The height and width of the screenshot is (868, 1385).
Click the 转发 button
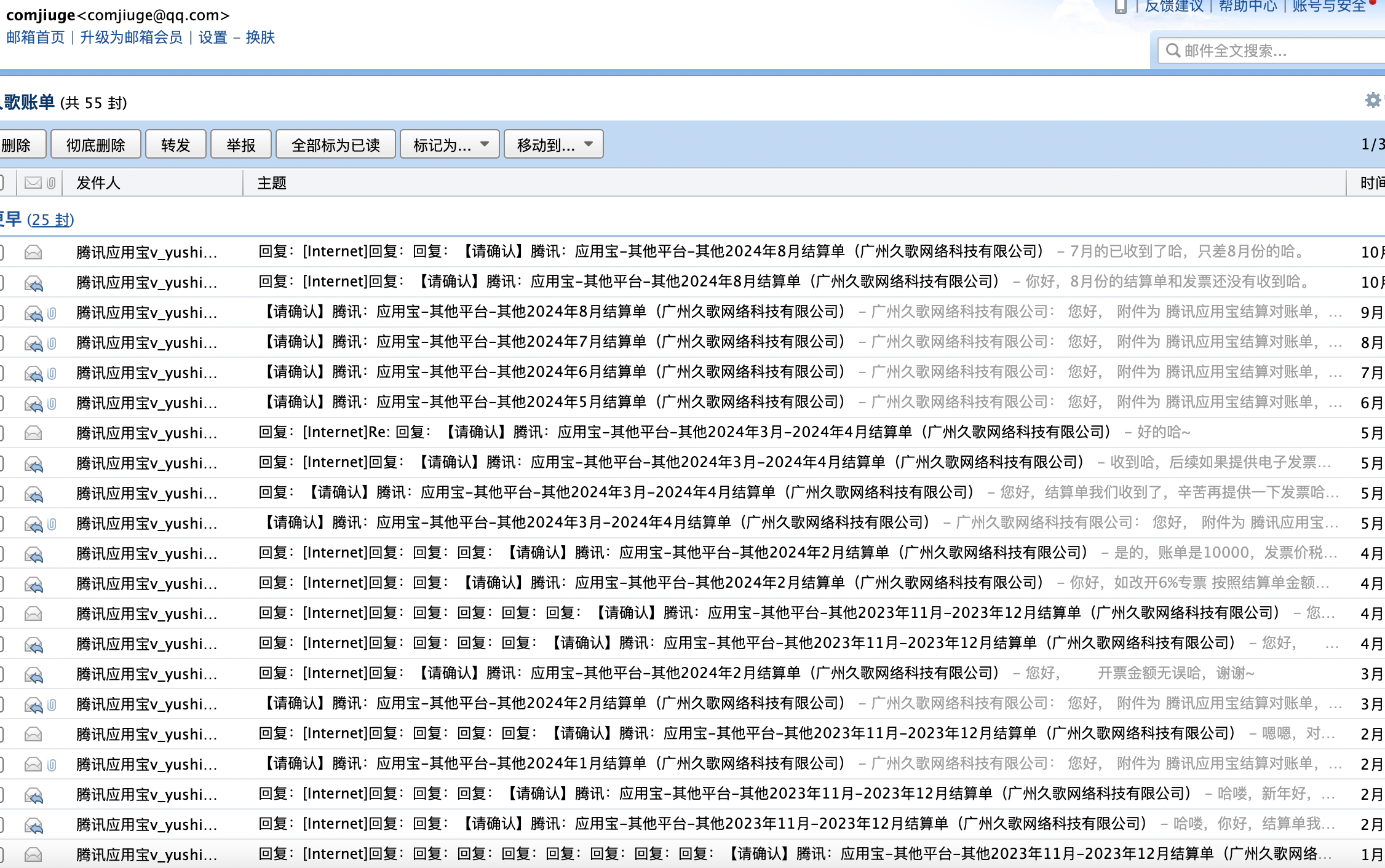click(x=176, y=144)
